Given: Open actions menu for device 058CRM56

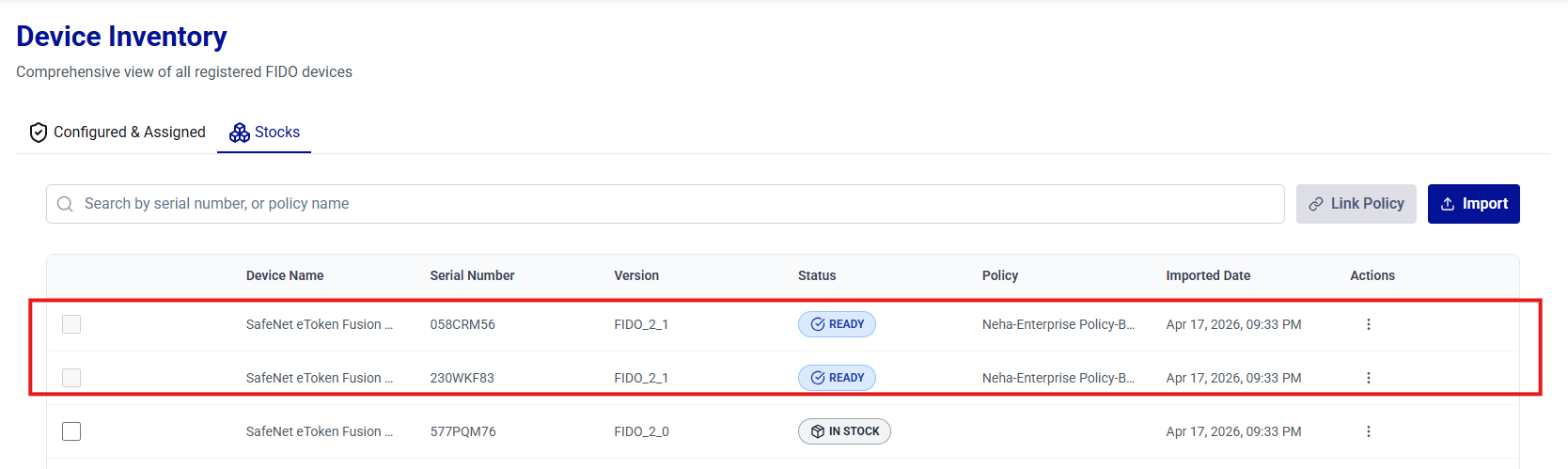Looking at the screenshot, I should (x=1368, y=324).
